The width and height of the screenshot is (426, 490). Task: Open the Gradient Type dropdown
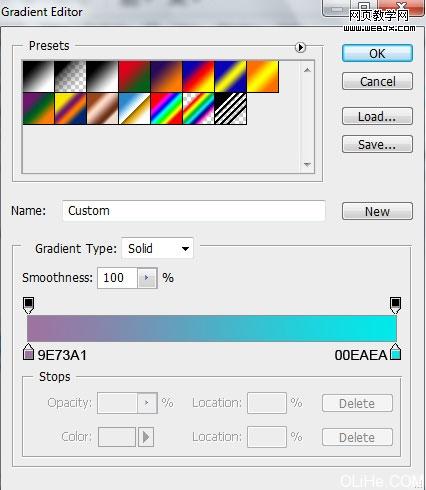click(x=157, y=248)
